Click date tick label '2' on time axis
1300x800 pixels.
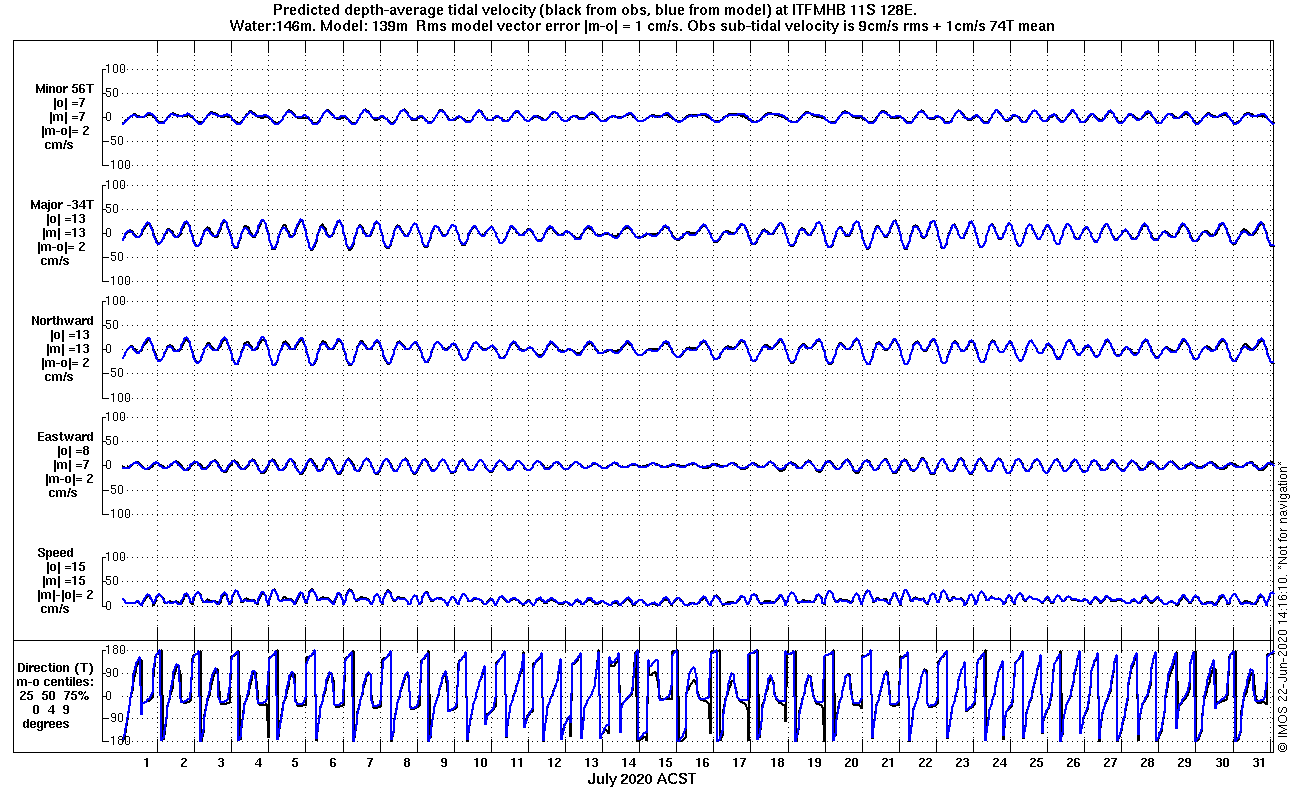pyautogui.click(x=184, y=763)
